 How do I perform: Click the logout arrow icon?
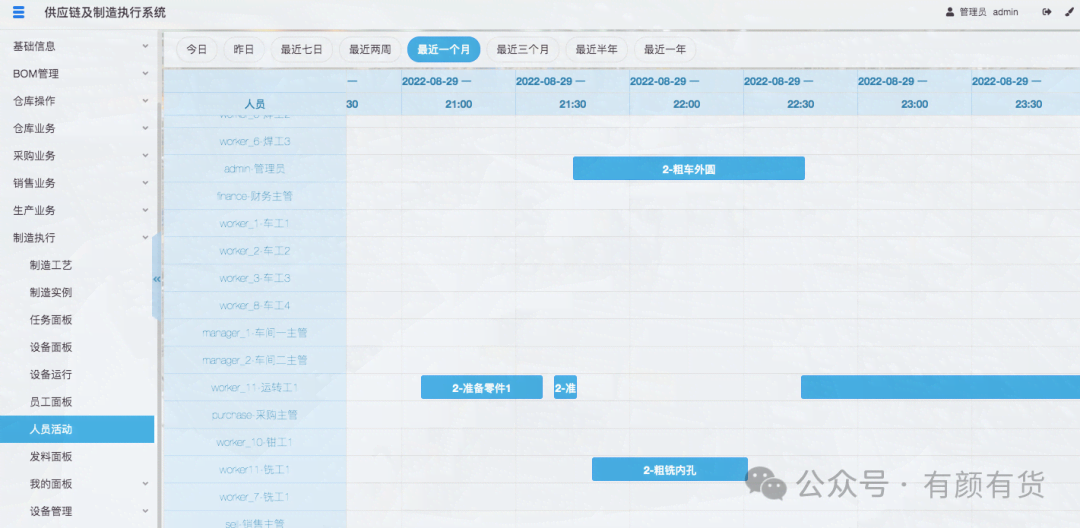pos(1047,12)
